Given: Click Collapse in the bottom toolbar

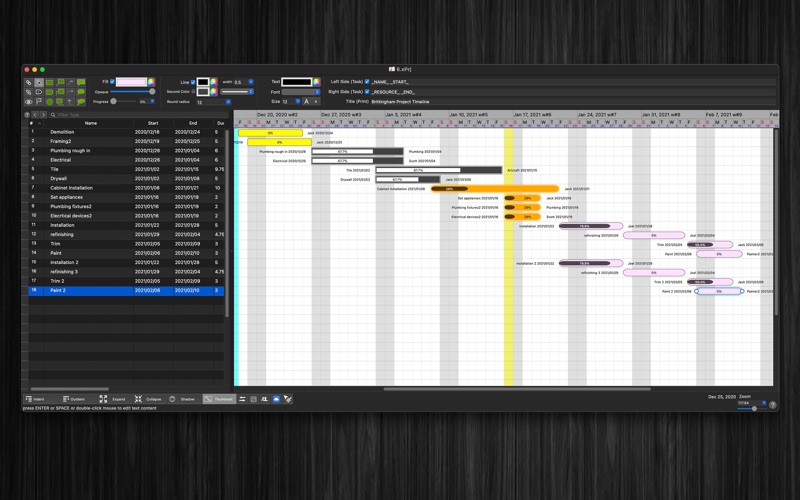Looking at the screenshot, I should [x=148, y=399].
